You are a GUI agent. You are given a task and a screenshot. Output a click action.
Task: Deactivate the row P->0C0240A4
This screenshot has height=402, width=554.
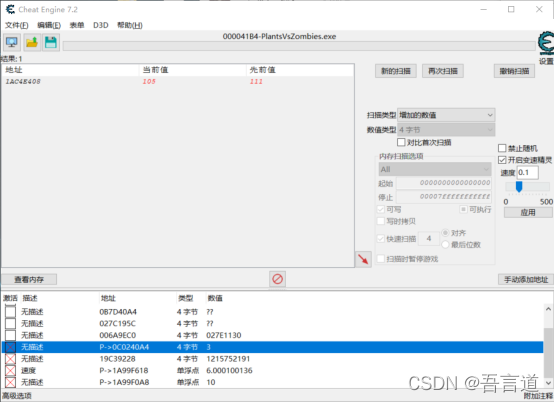tap(10, 347)
